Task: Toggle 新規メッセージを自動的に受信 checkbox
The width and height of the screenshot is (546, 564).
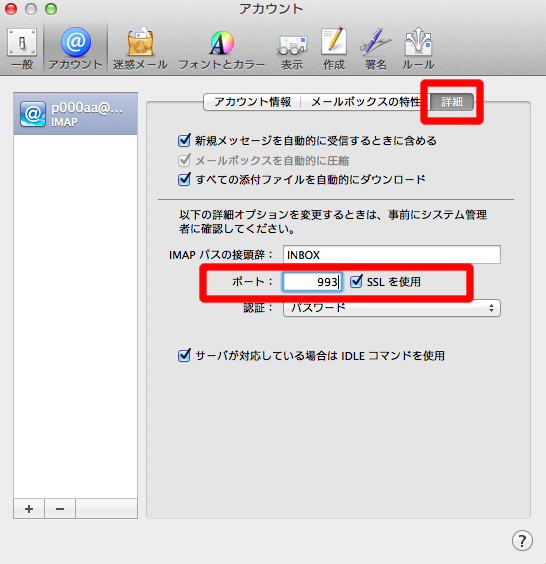Action: click(184, 140)
